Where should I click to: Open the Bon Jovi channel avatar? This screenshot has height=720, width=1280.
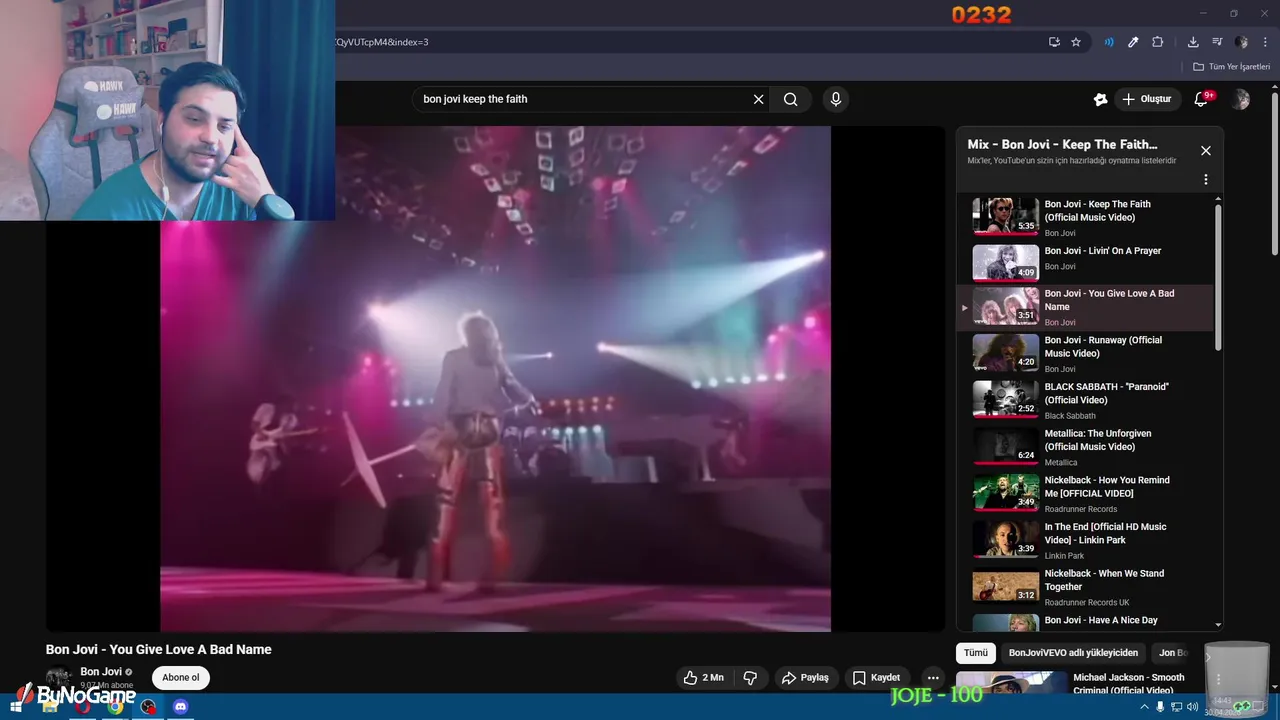(59, 678)
